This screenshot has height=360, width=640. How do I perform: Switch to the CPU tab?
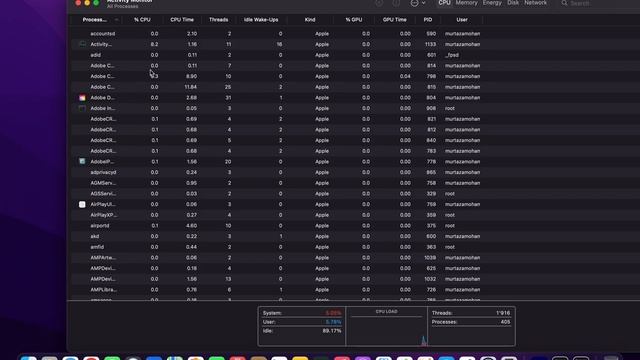click(x=444, y=3)
